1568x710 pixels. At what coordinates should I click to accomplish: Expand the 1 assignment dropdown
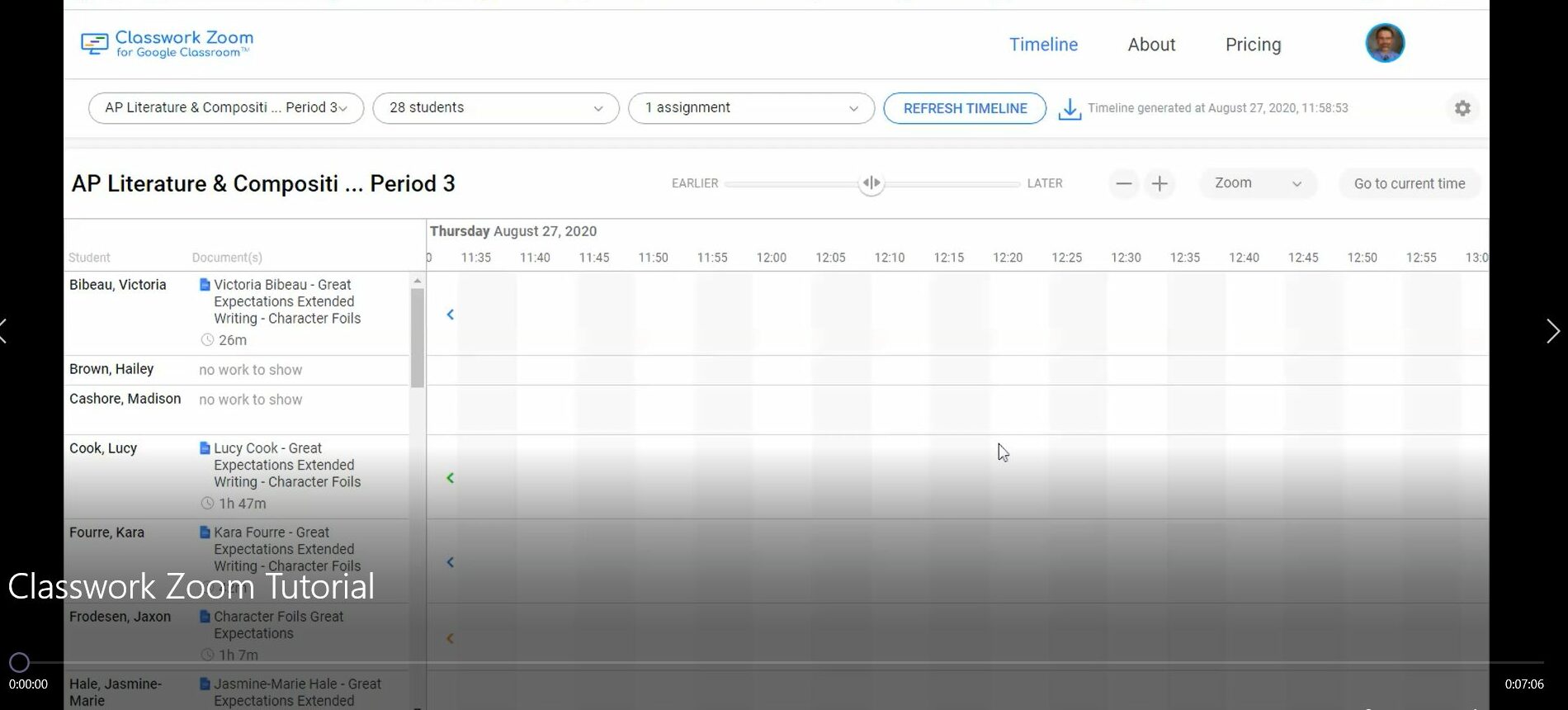pos(751,108)
